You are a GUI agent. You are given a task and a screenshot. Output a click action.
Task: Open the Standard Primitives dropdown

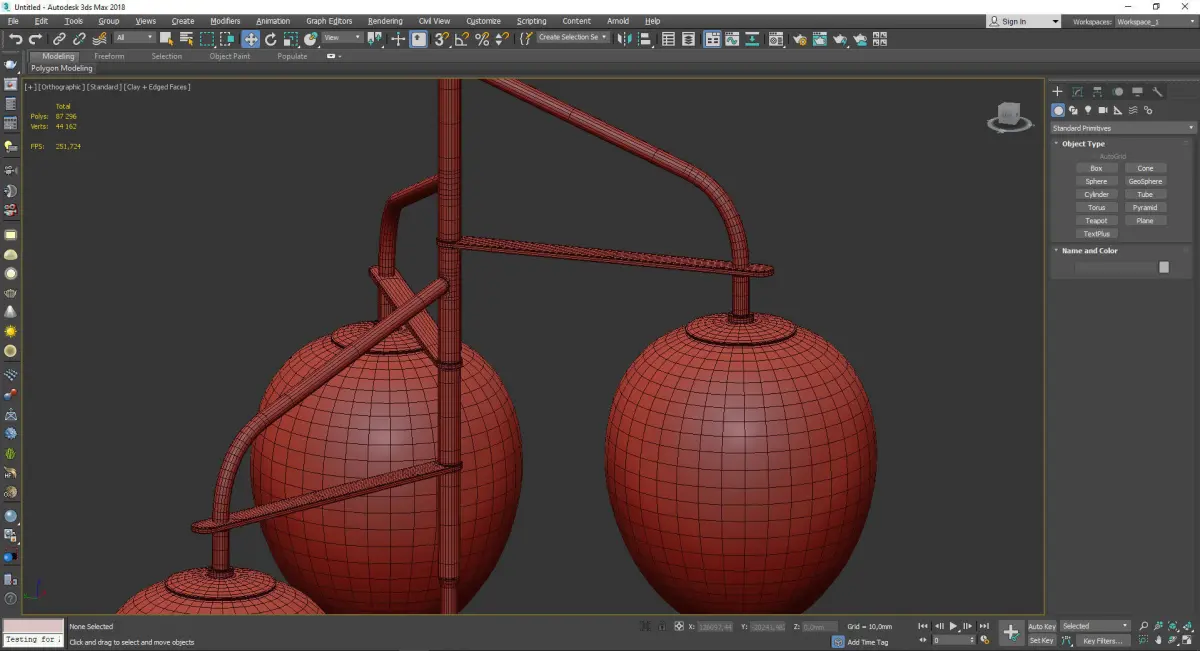(1122, 128)
